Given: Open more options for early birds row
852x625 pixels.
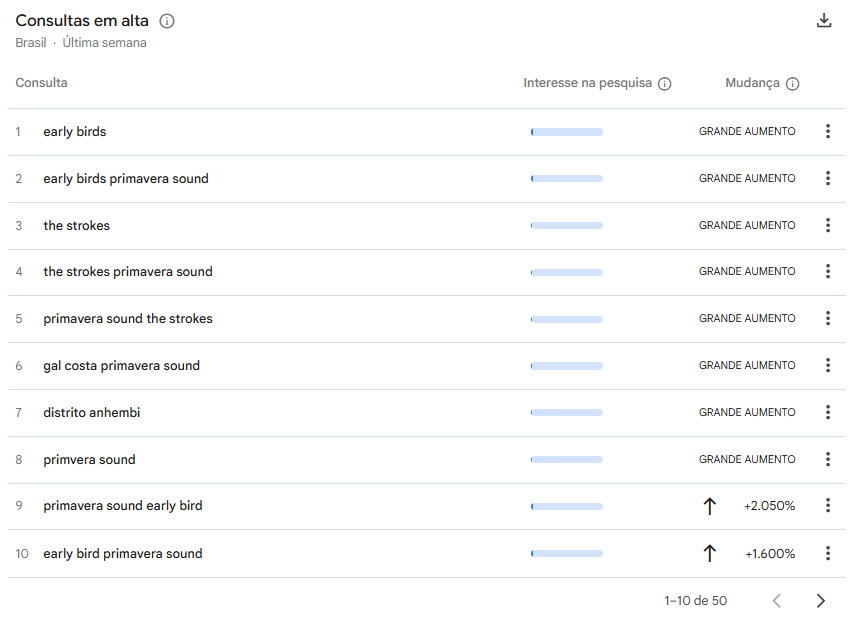Looking at the screenshot, I should click(x=828, y=131).
